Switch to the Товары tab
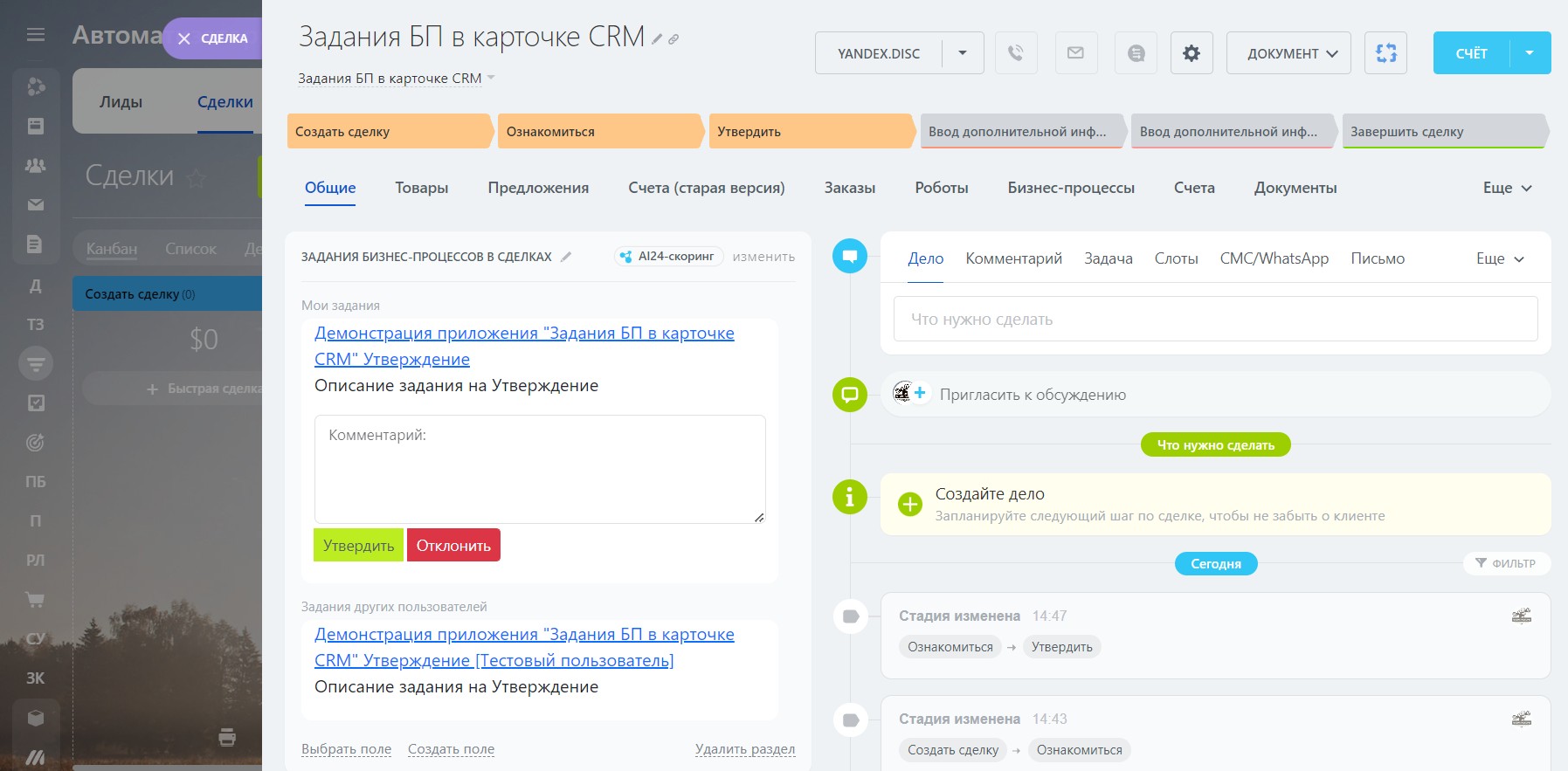This screenshot has width=1568, height=771. tap(421, 188)
